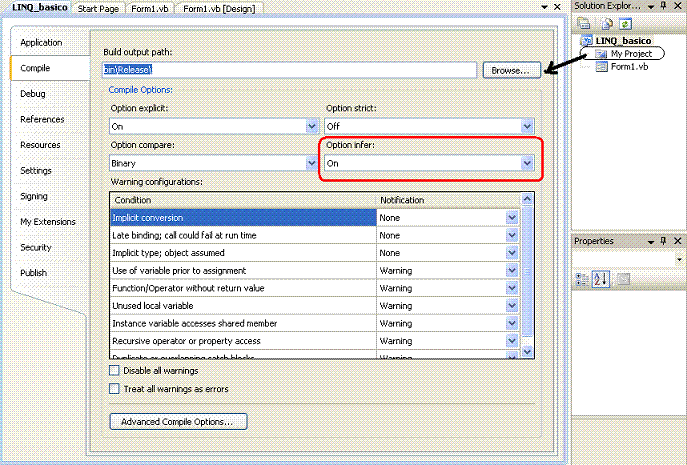687x465 pixels.
Task: Click the Browse... button
Action: pos(511,70)
